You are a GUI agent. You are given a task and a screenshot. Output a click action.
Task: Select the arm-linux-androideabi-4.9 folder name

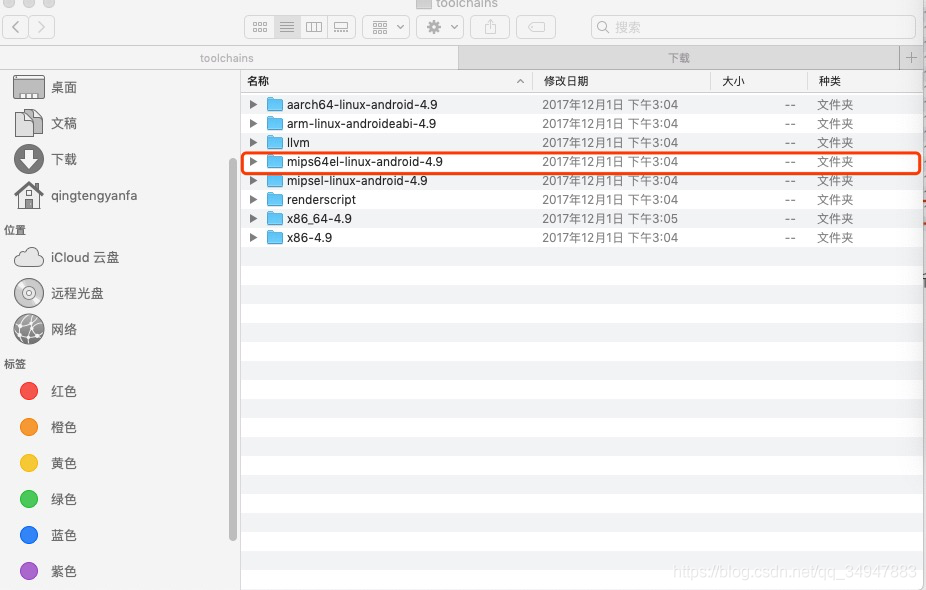361,123
